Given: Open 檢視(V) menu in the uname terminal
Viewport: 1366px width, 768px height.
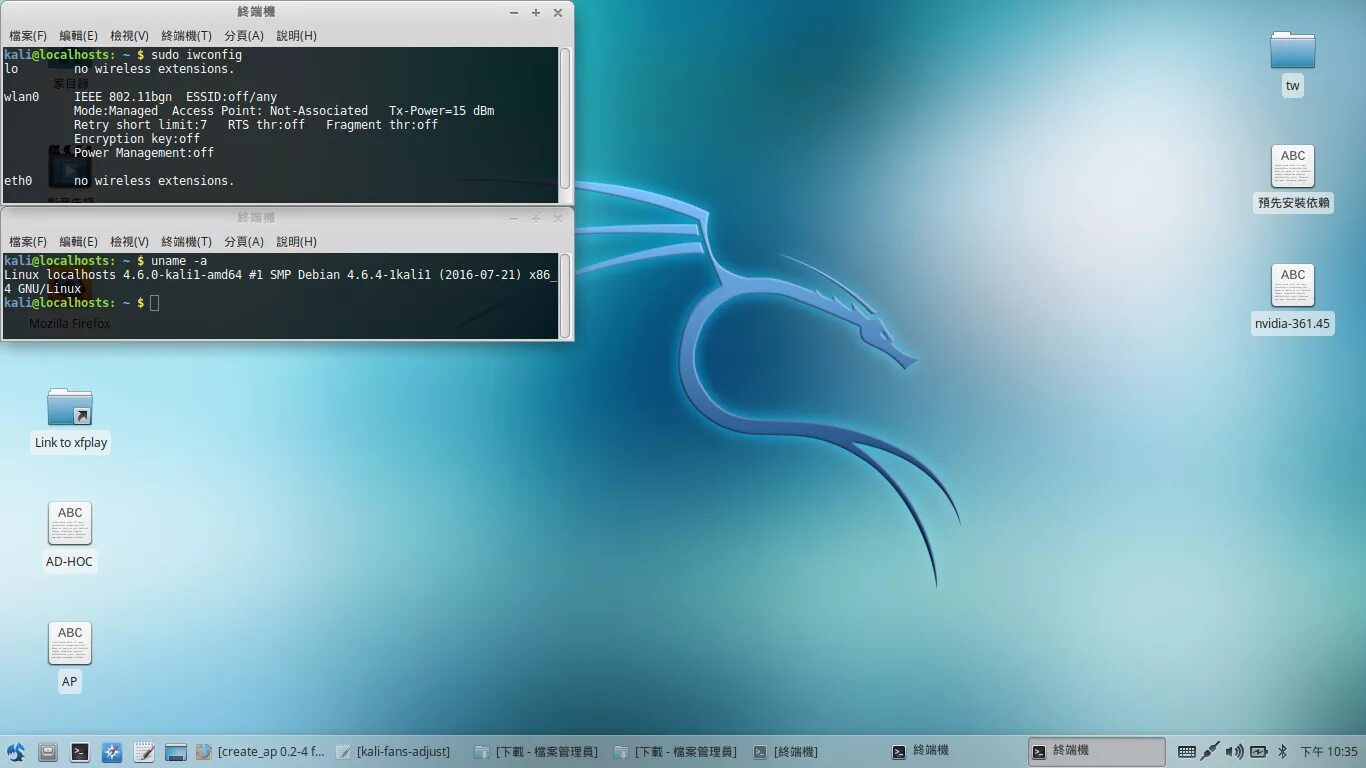Looking at the screenshot, I should [x=129, y=241].
